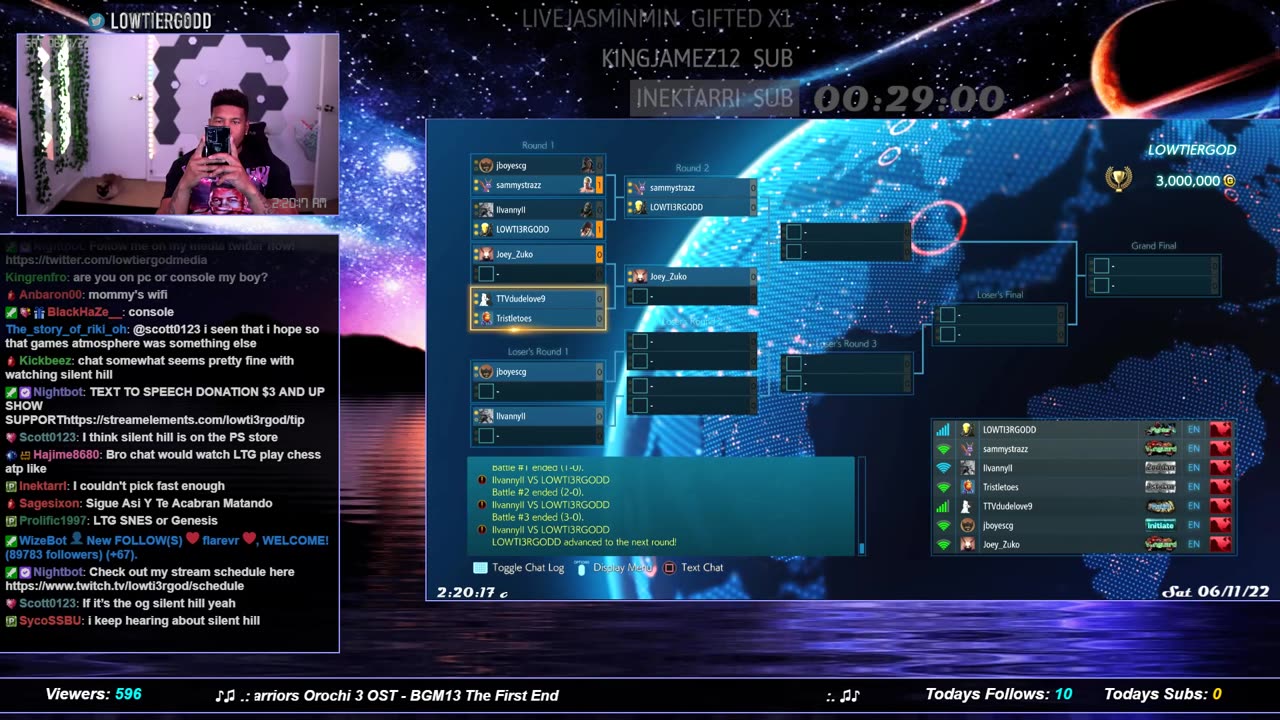This screenshot has height=720, width=1280.
Task: Click sammystrazz's avatar in the Round 1 bracket
Action: [x=485, y=185]
